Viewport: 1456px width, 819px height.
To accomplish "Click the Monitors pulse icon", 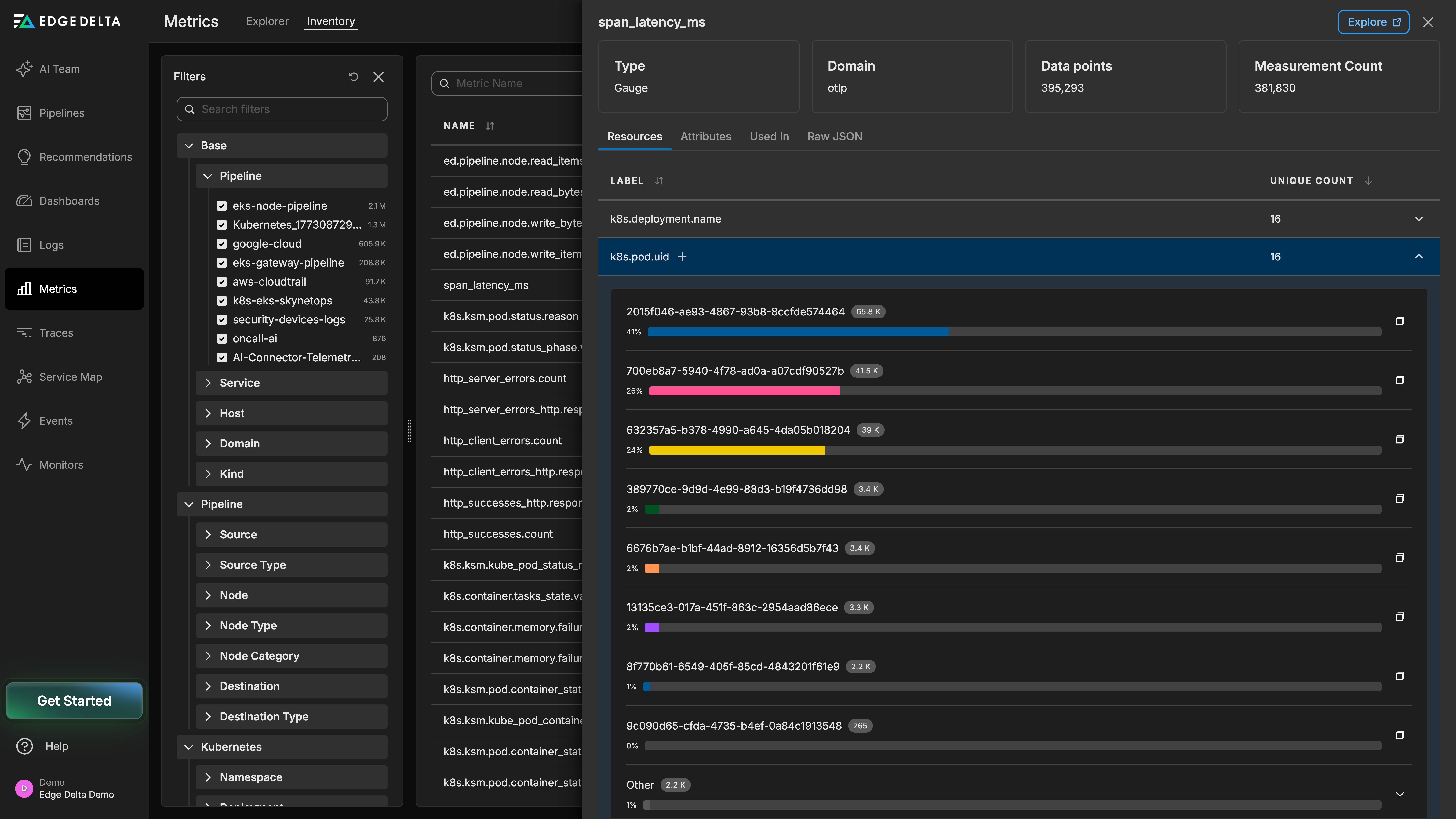I will [24, 465].
